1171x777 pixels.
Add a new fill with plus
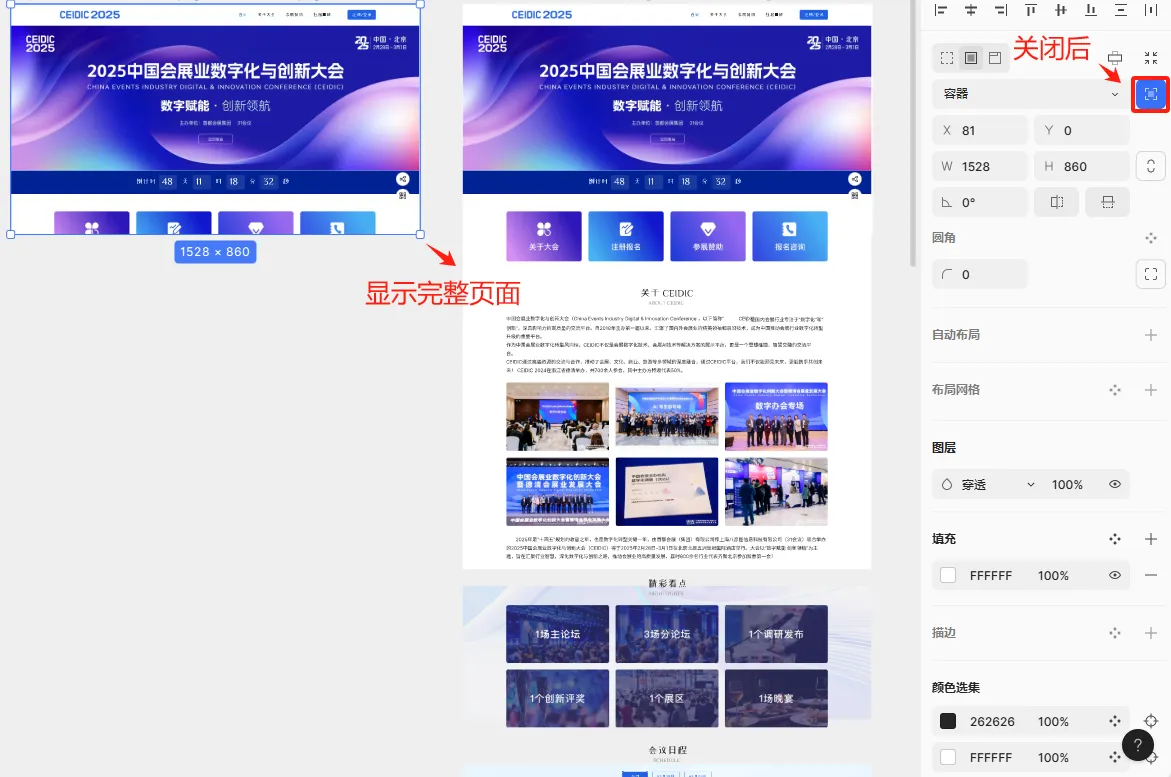coord(1151,539)
